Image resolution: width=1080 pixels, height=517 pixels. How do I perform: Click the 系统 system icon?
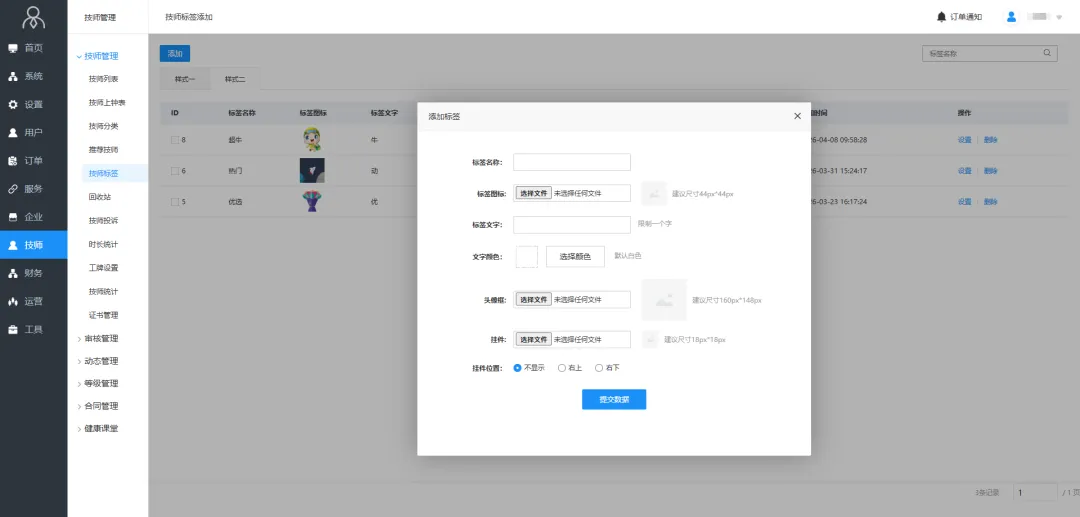pos(13,76)
